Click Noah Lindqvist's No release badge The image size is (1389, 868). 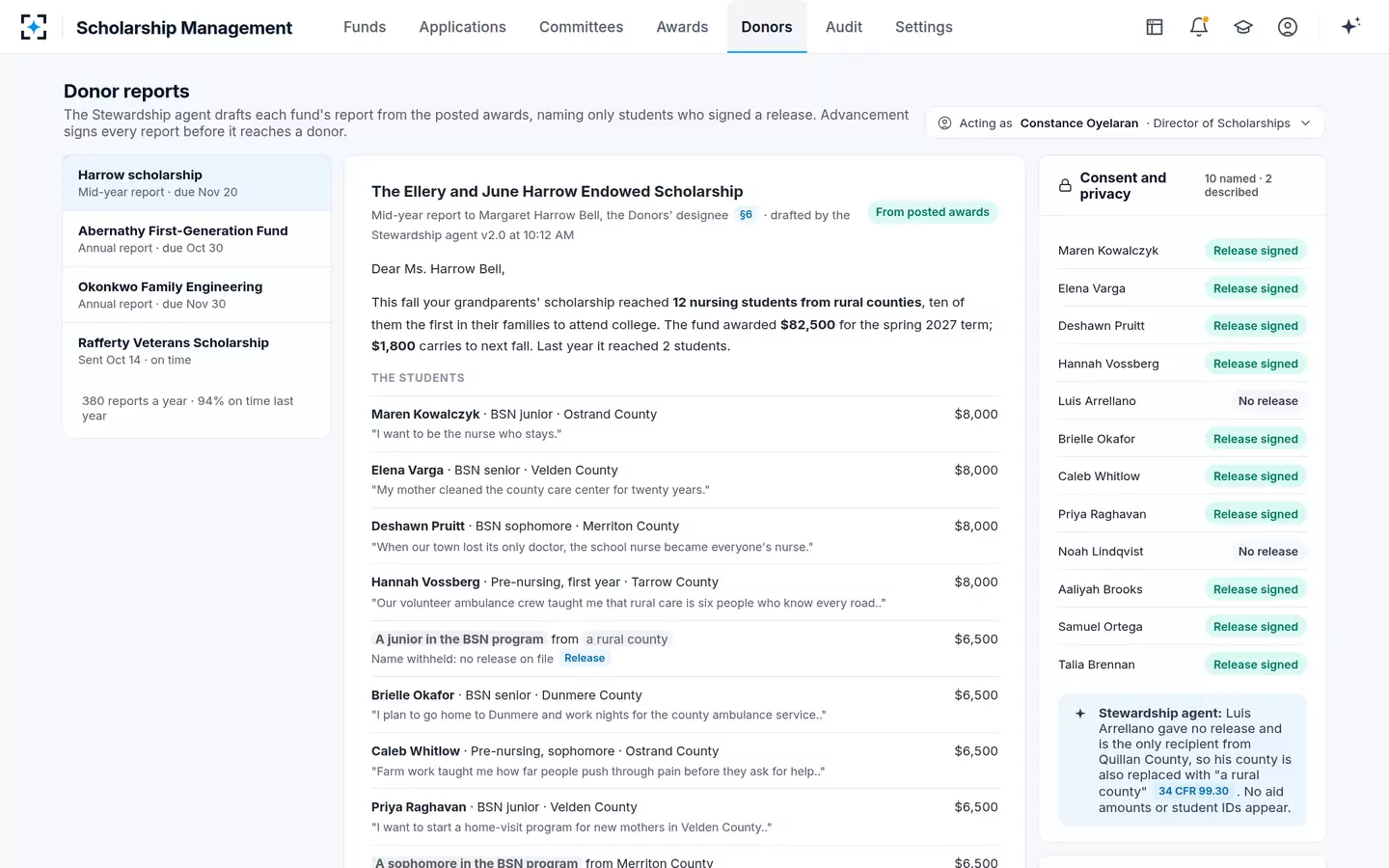[1267, 552]
